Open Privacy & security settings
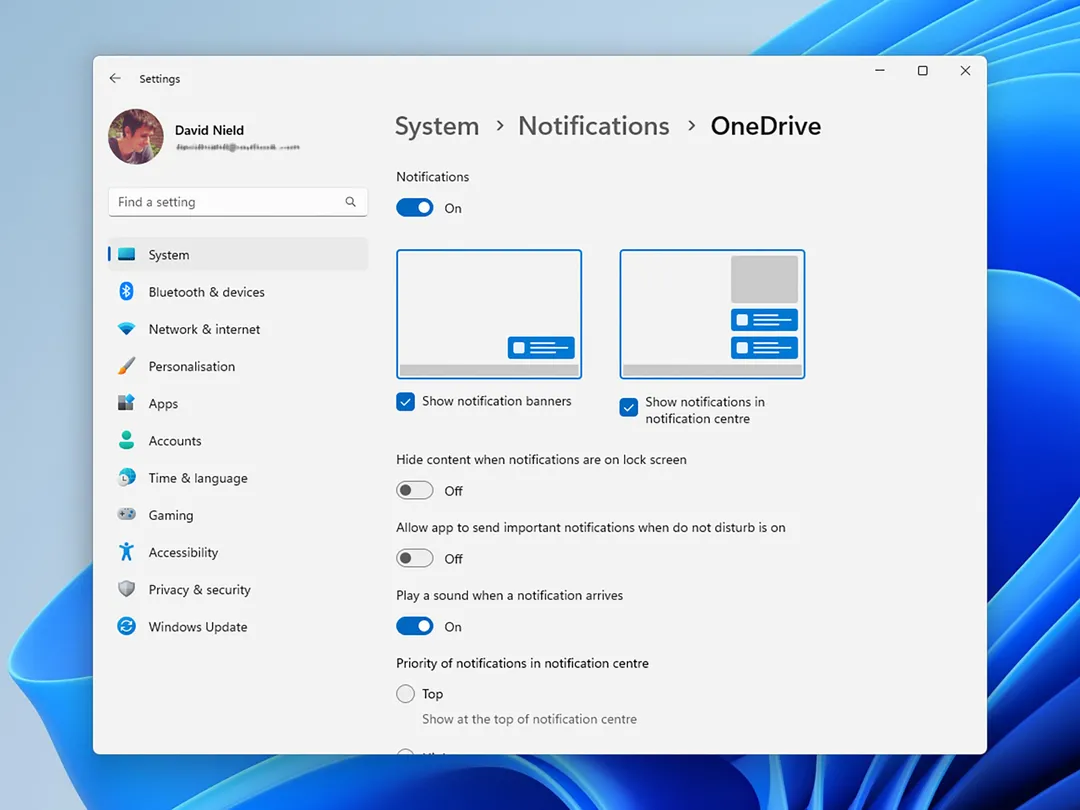This screenshot has height=810, width=1080. [238, 589]
